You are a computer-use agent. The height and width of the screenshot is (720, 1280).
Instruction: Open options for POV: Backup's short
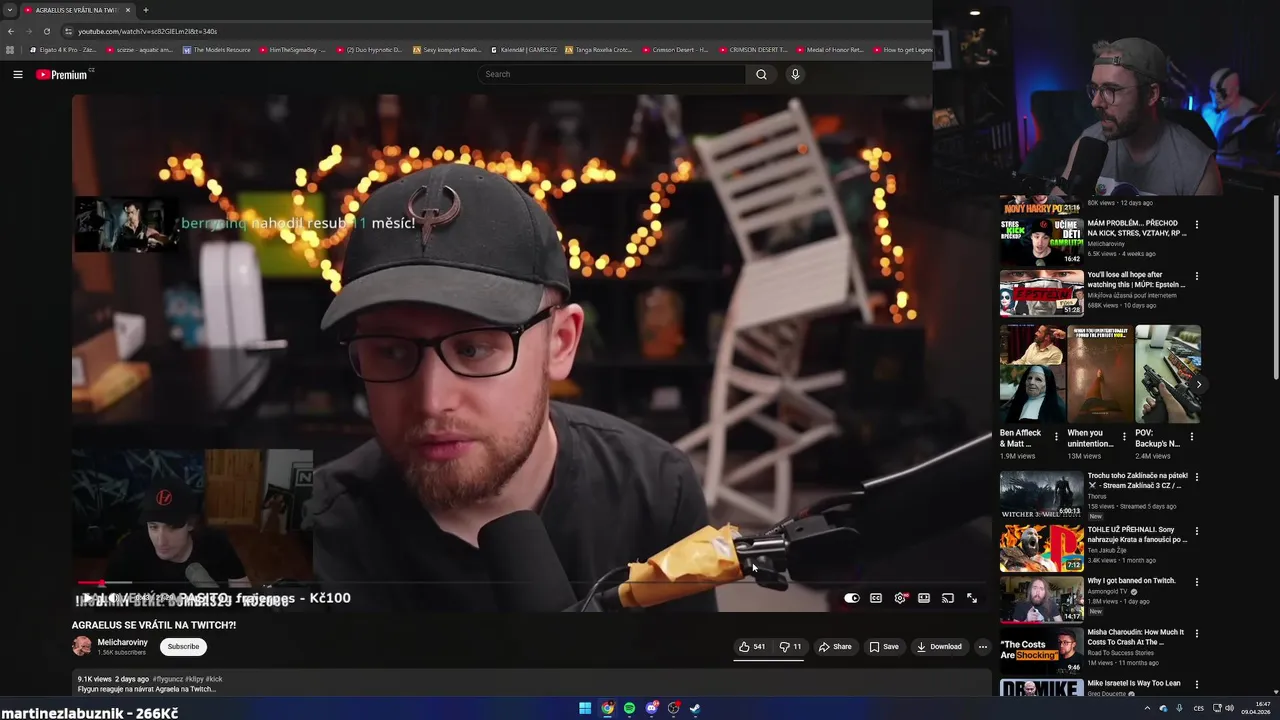(1192, 437)
